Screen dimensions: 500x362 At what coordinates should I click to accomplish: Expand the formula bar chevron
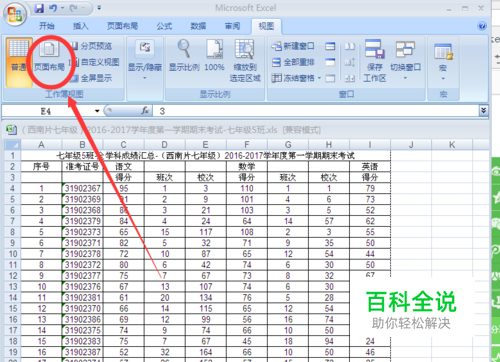[483, 111]
